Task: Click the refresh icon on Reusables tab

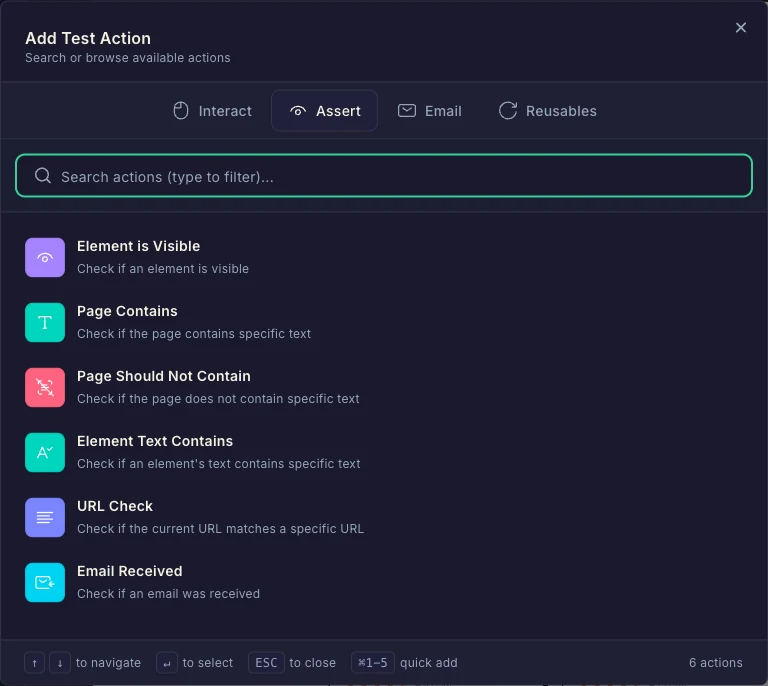Action: click(508, 111)
